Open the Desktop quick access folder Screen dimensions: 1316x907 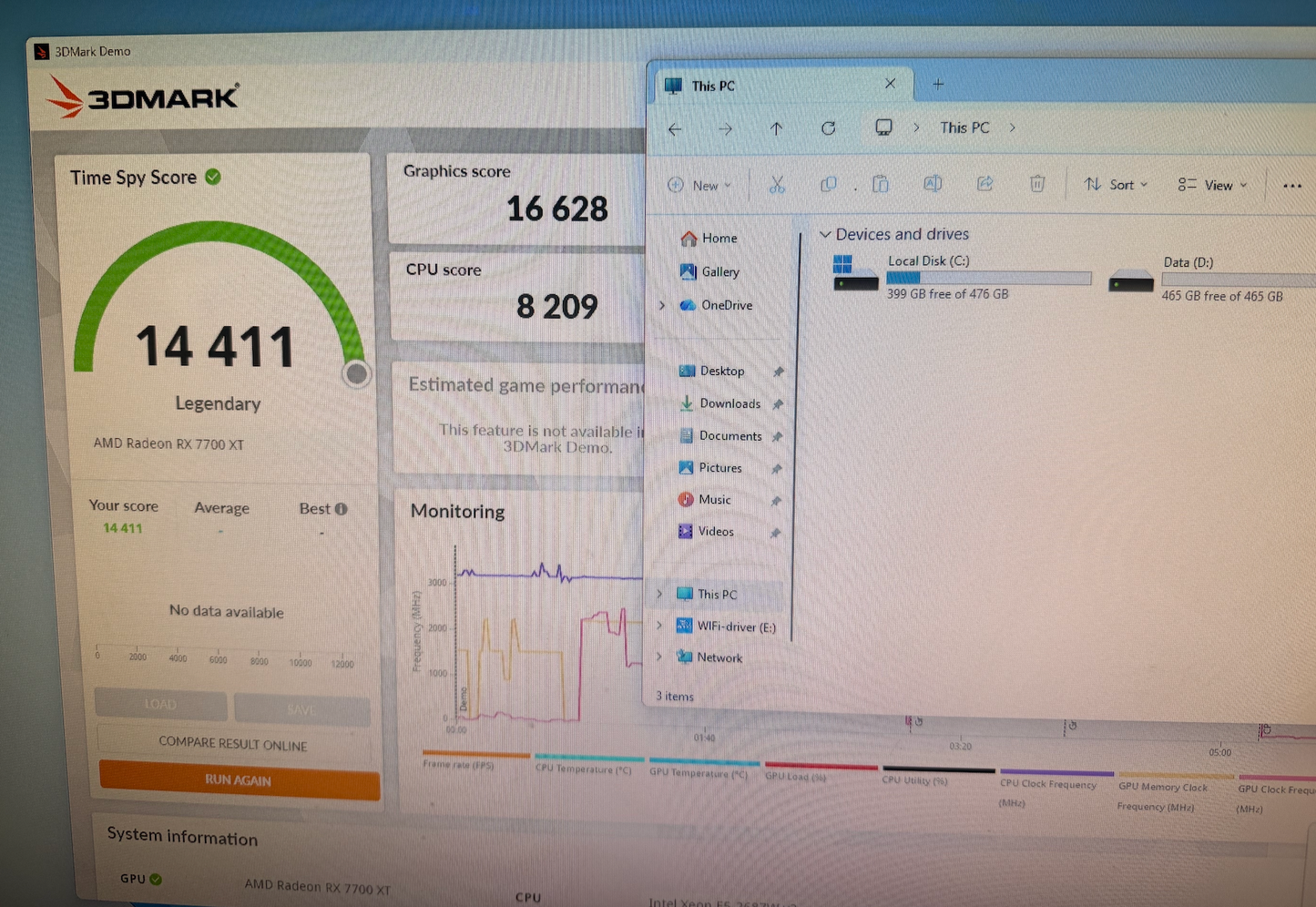coord(711,371)
